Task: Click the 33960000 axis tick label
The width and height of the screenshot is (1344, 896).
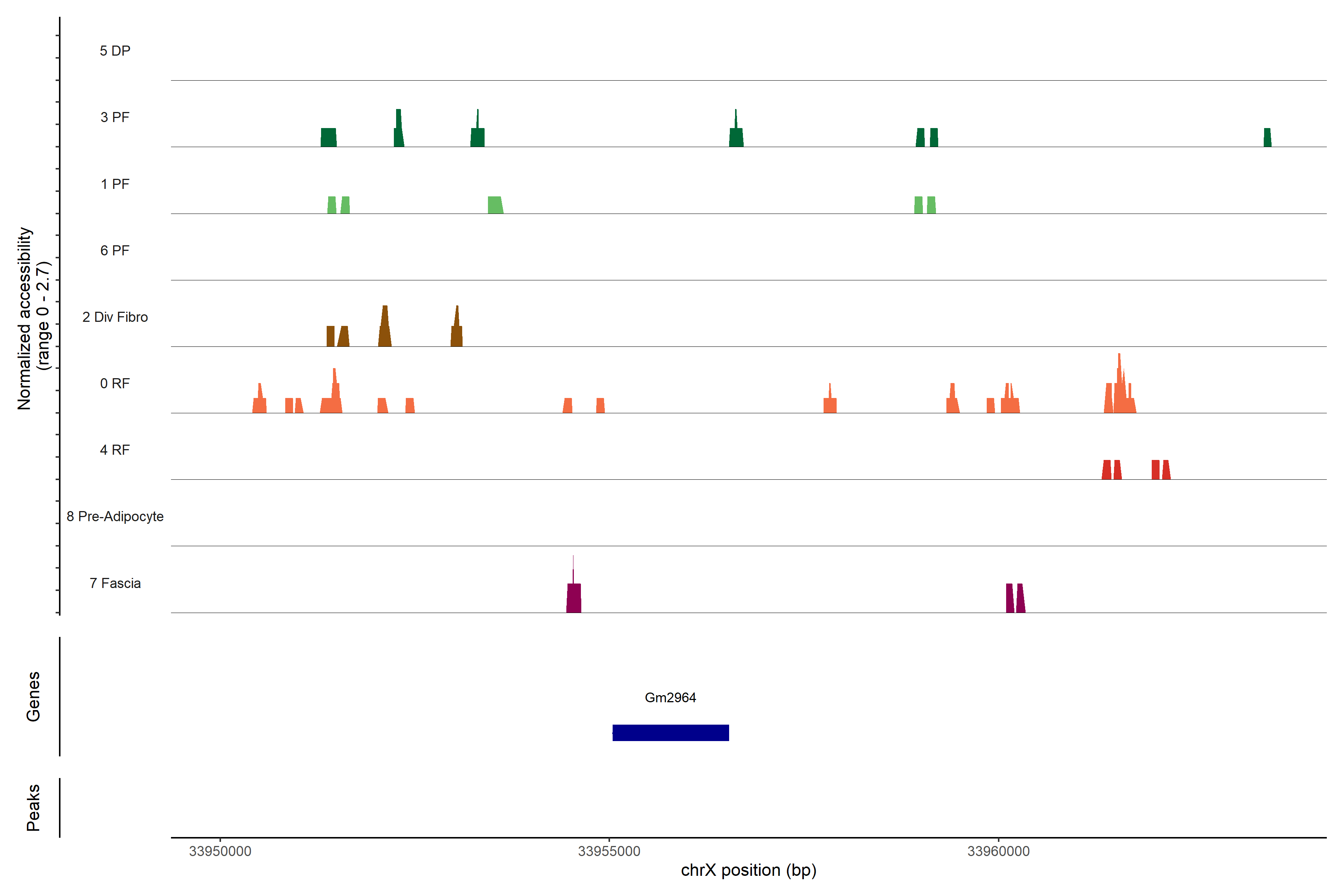Action: pyautogui.click(x=998, y=851)
